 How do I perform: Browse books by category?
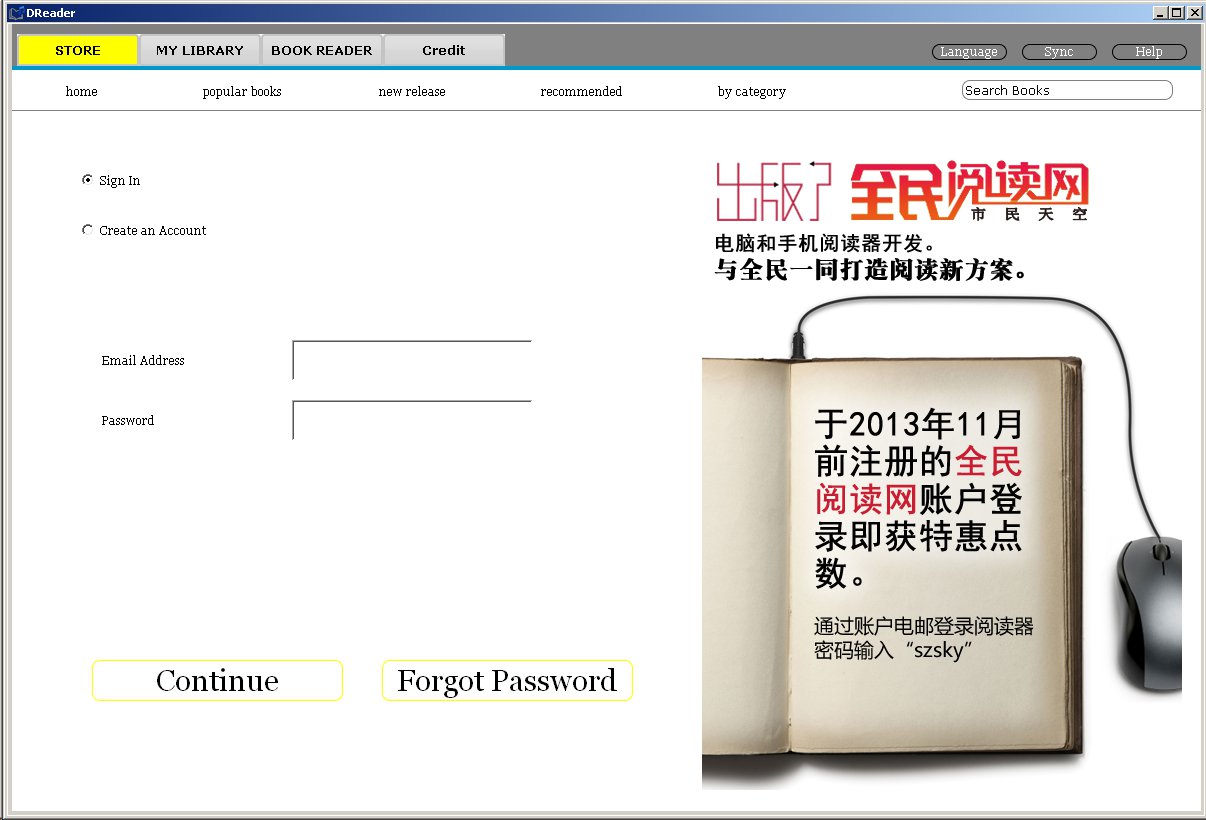click(752, 91)
